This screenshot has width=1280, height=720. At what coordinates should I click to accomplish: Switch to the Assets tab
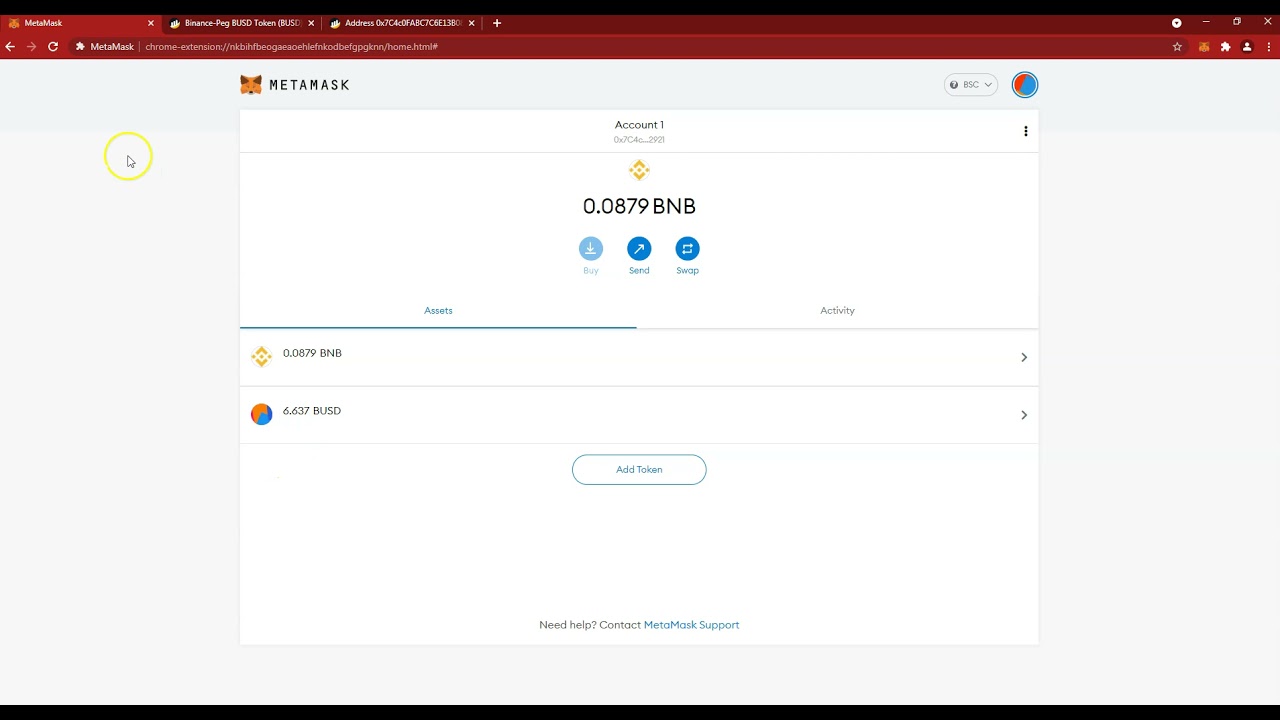click(438, 311)
